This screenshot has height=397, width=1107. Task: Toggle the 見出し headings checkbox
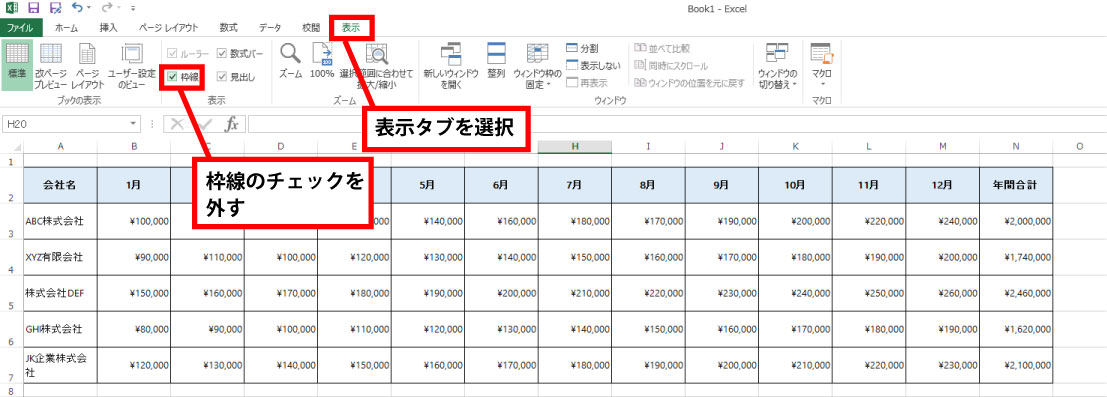(x=222, y=76)
